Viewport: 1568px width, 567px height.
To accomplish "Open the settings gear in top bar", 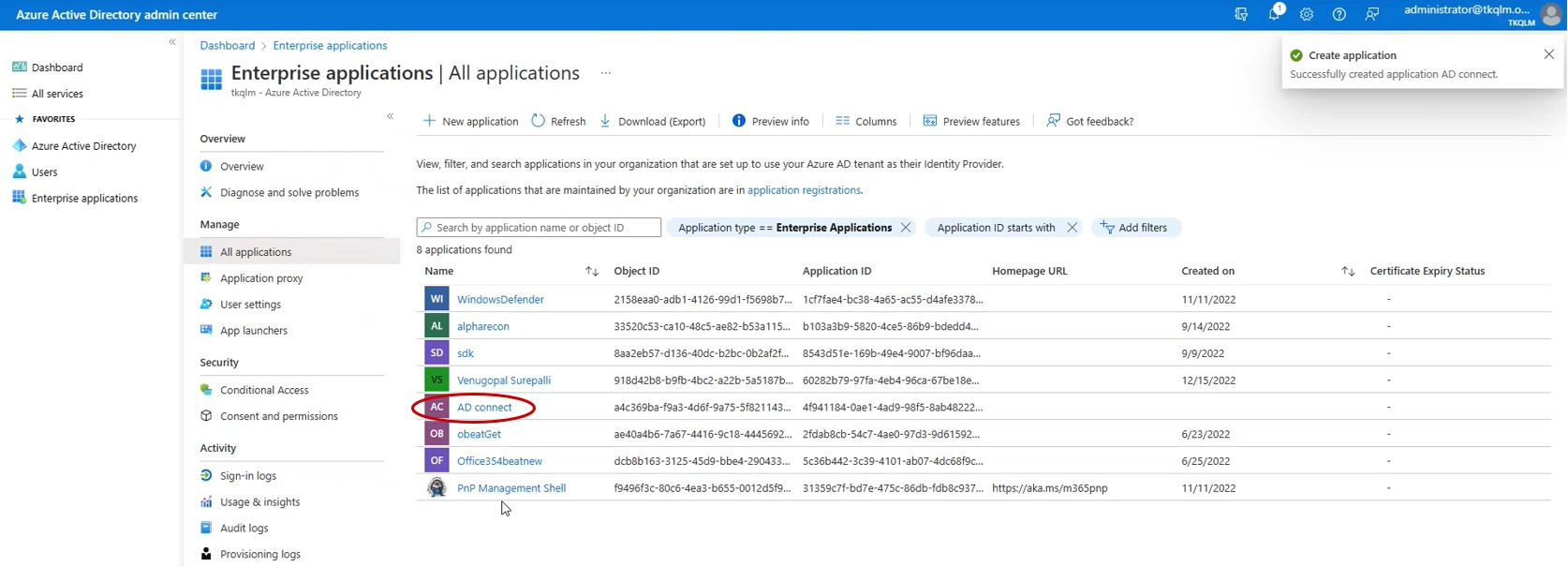I will (x=1307, y=14).
